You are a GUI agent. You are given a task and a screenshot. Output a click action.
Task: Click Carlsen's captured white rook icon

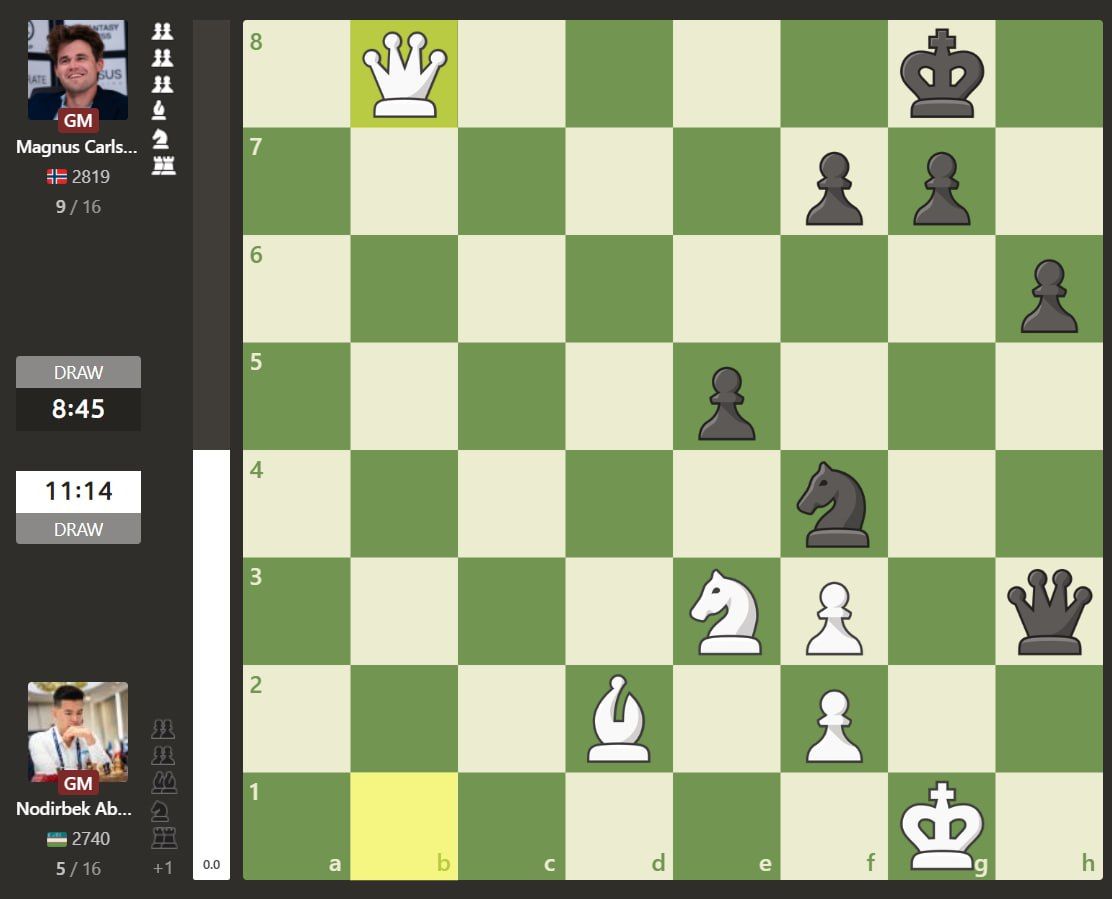[163, 164]
